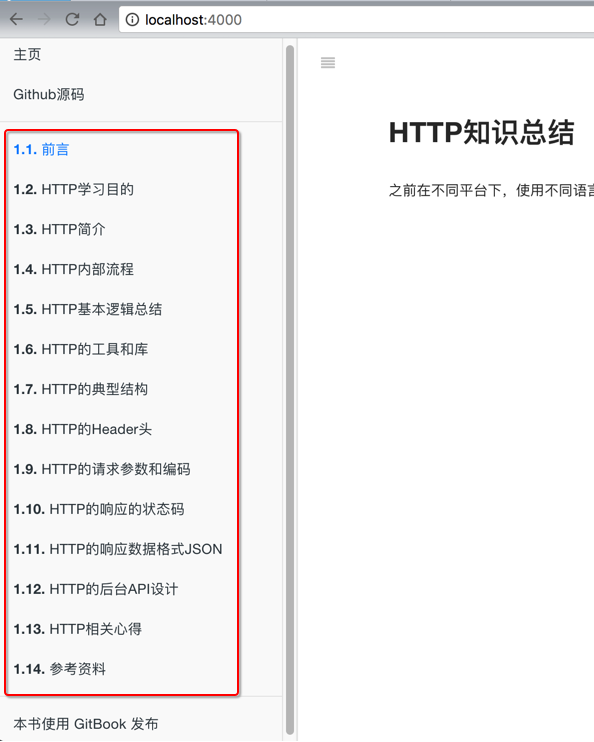Screen dimensions: 594x742
Task: Open chapter 1.2. HTTP学习目的
Action: click(73, 189)
